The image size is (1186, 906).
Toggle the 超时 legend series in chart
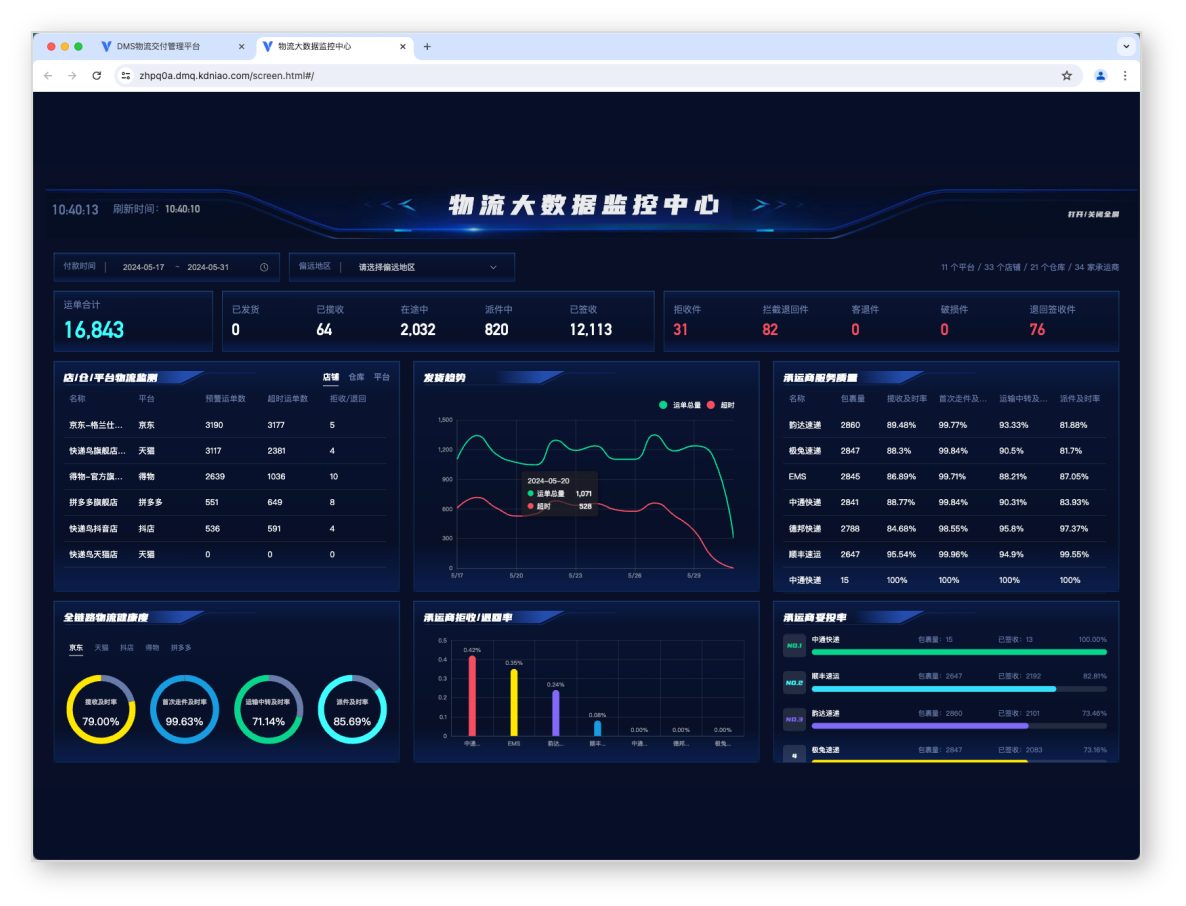[721, 405]
